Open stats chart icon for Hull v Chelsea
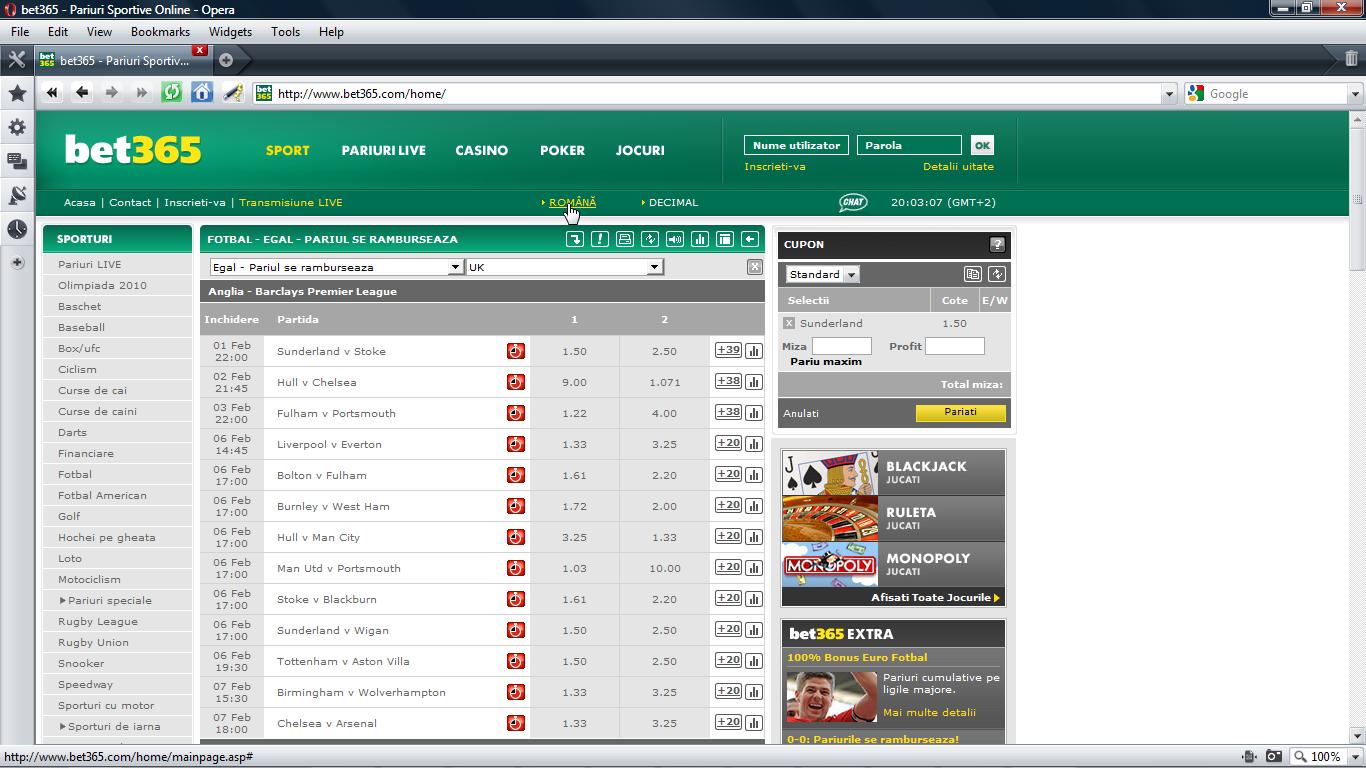The width and height of the screenshot is (1366, 768). (754, 382)
